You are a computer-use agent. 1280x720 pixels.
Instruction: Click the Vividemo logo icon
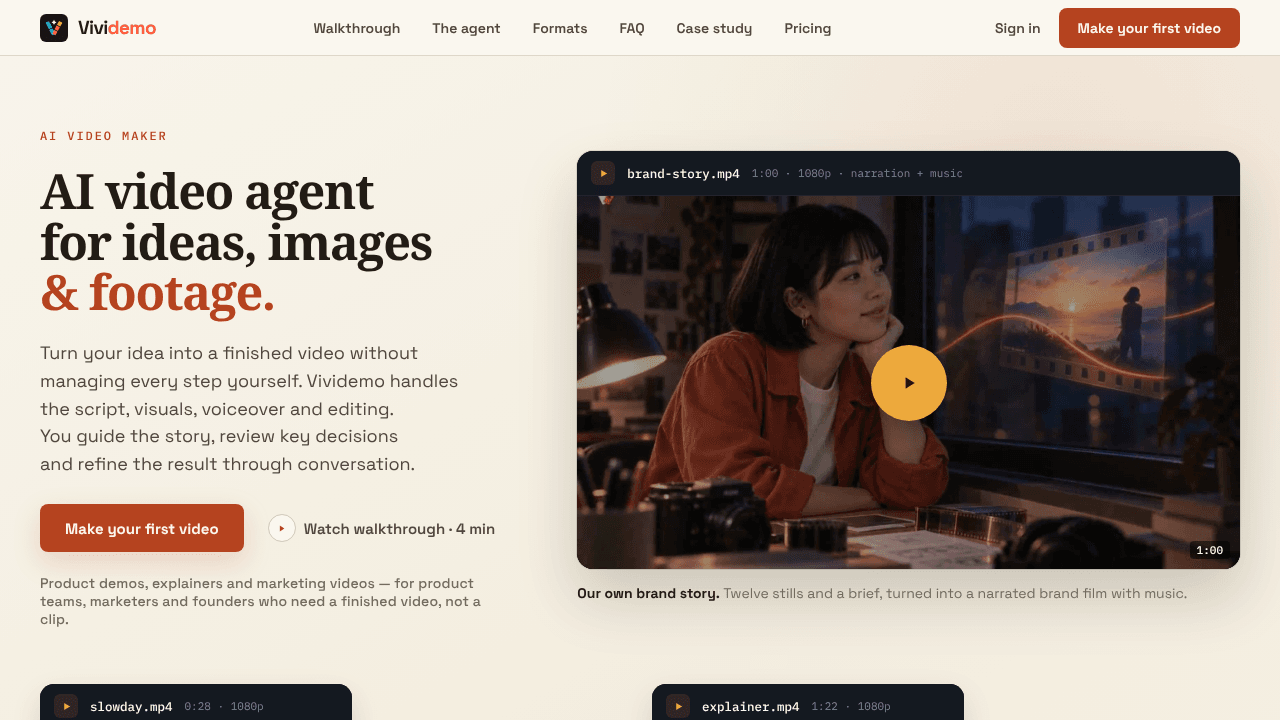[54, 28]
